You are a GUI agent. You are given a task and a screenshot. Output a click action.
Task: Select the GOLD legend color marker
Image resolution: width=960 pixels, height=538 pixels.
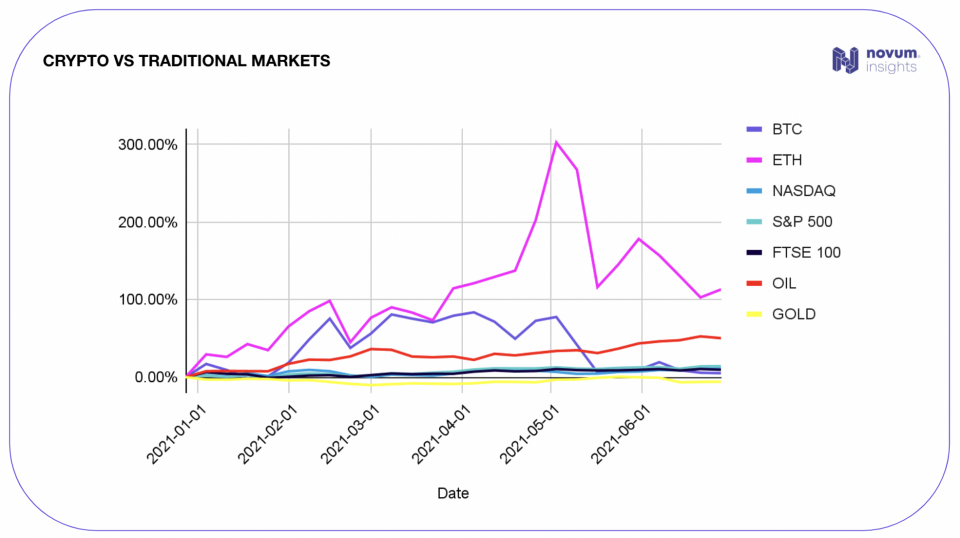(x=755, y=315)
